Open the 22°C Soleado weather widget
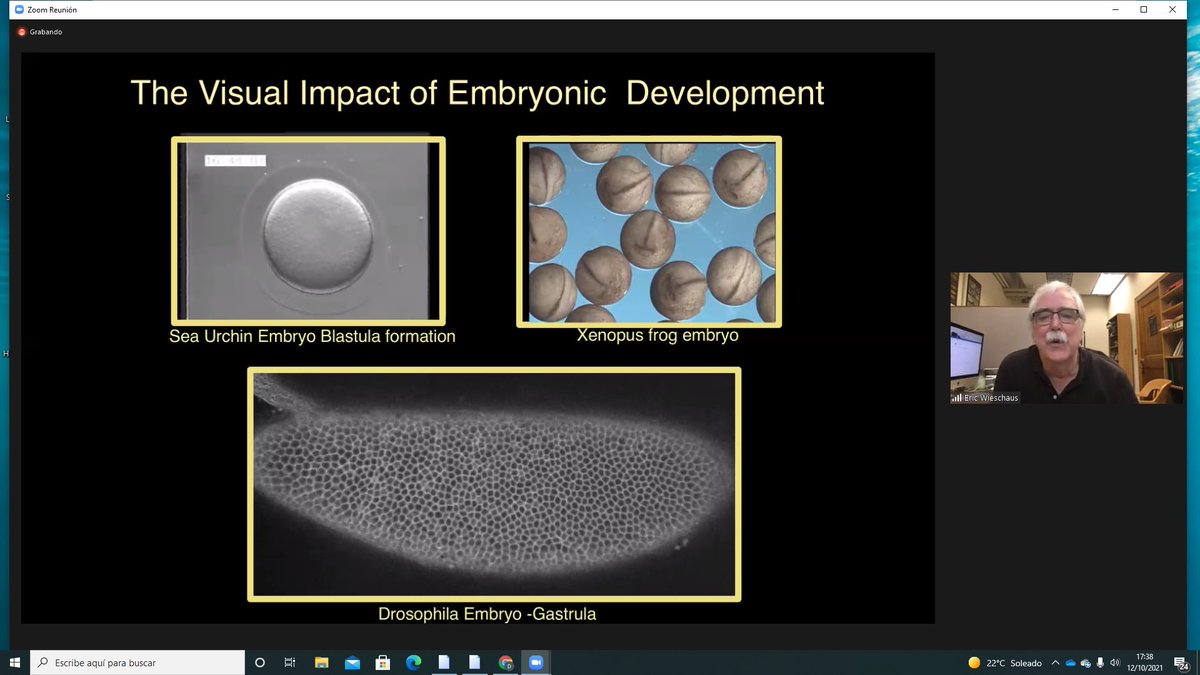This screenshot has height=675, width=1200. [x=1002, y=662]
